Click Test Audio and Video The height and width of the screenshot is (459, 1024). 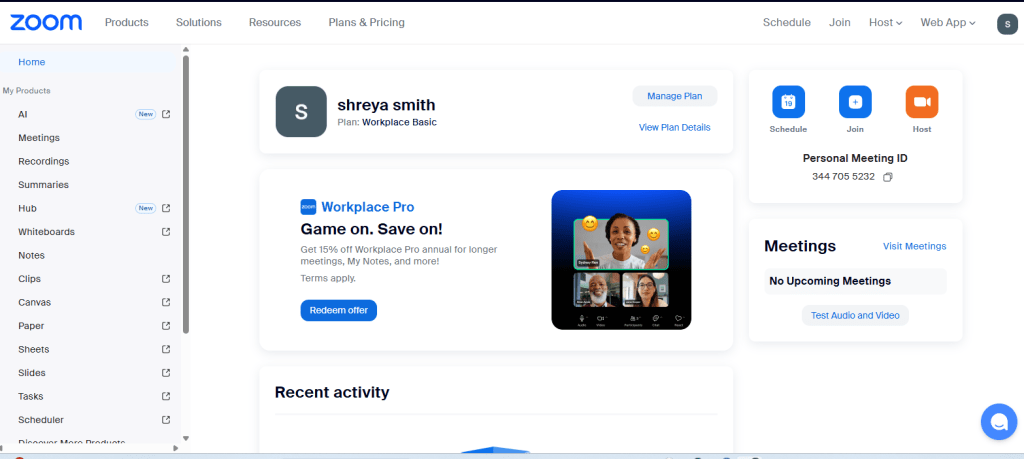(x=855, y=315)
